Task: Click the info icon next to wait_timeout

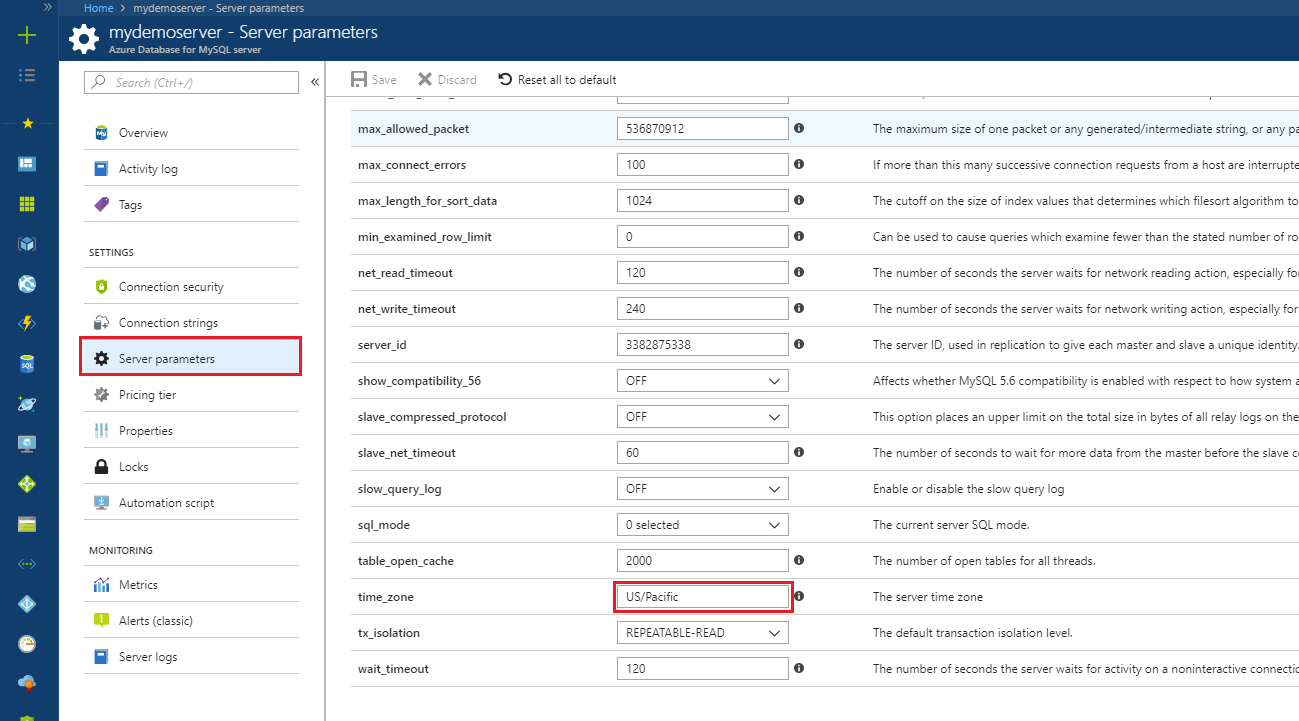Action: click(799, 668)
